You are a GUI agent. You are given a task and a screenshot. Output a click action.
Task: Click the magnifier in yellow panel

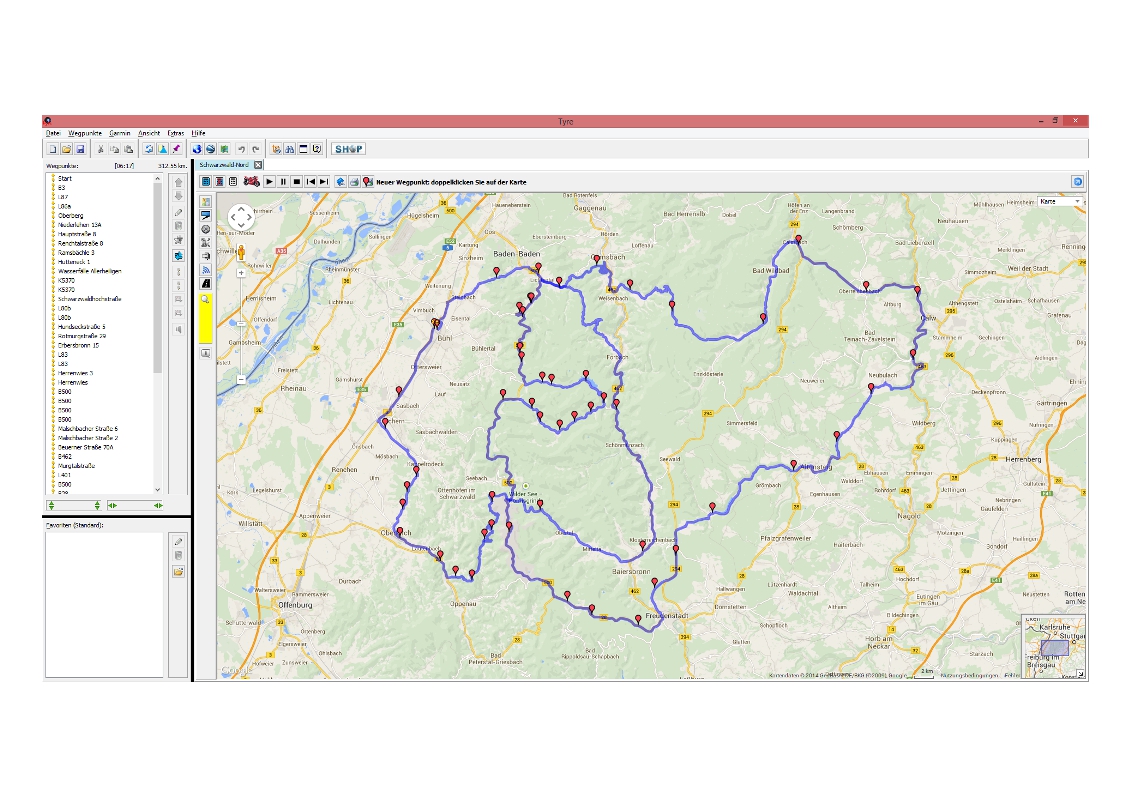(205, 299)
